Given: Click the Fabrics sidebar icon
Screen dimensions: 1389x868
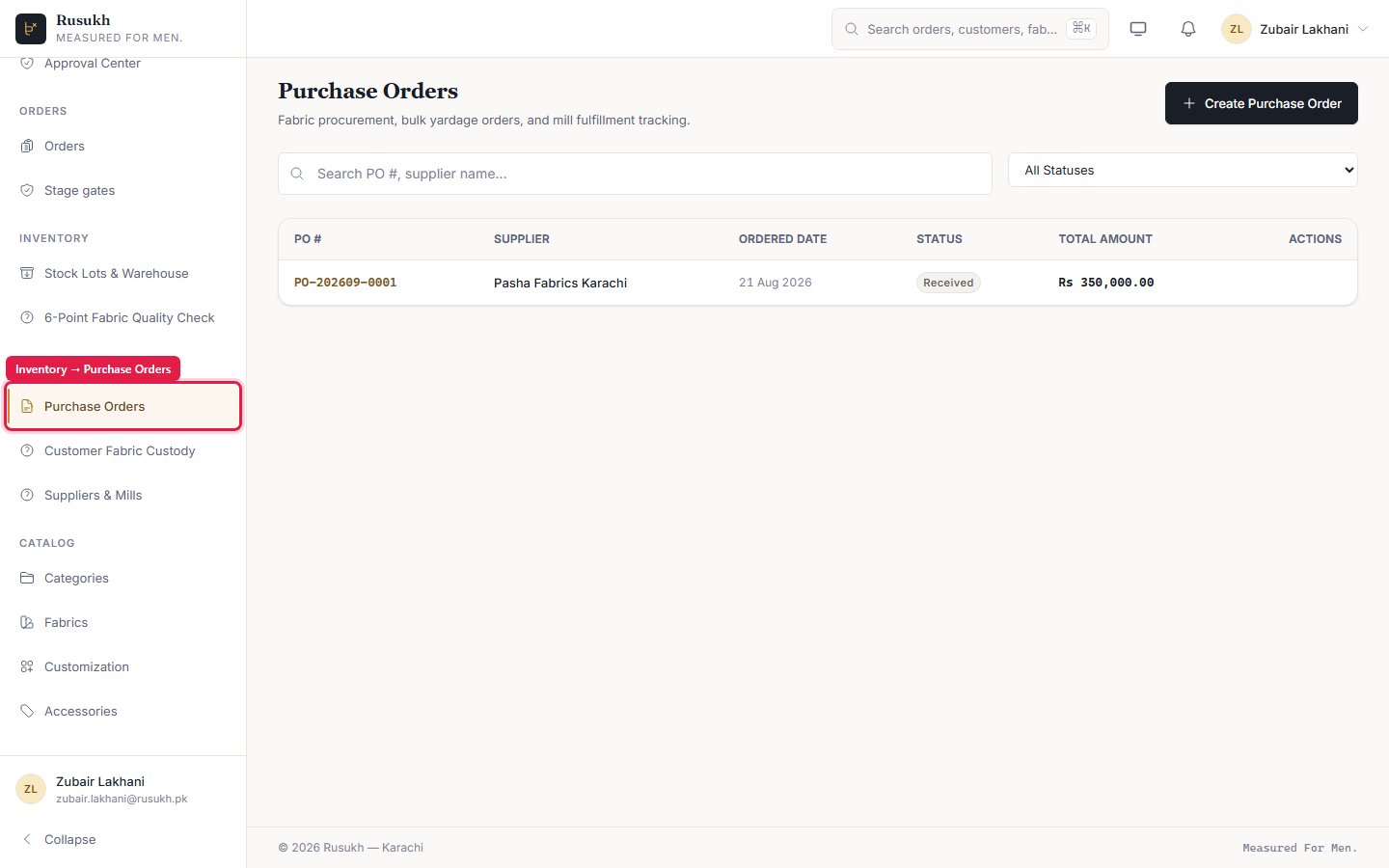Looking at the screenshot, I should coord(27,622).
